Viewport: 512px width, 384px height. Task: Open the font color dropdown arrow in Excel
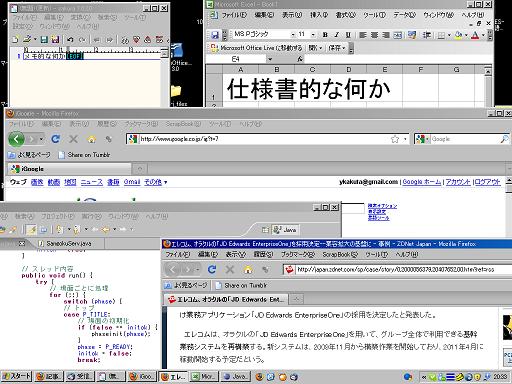point(483,35)
